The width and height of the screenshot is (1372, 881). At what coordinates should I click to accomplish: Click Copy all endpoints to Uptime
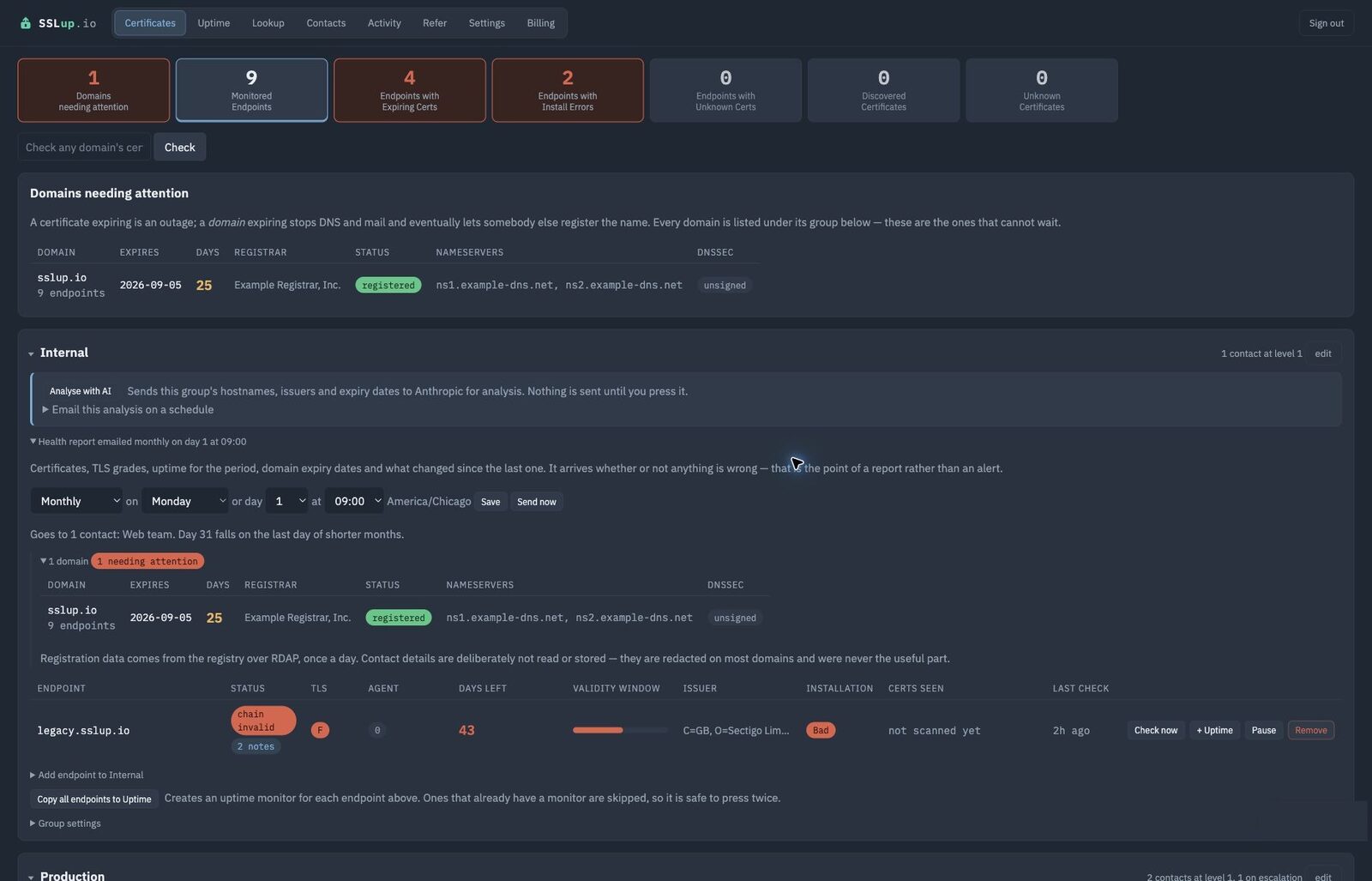[94, 799]
